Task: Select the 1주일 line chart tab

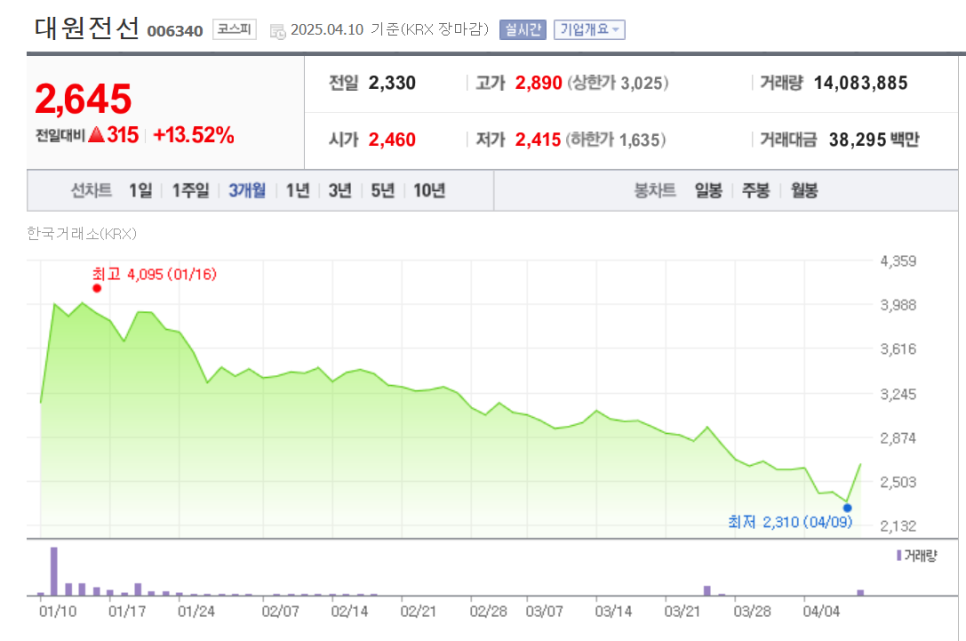Action: click(x=190, y=190)
